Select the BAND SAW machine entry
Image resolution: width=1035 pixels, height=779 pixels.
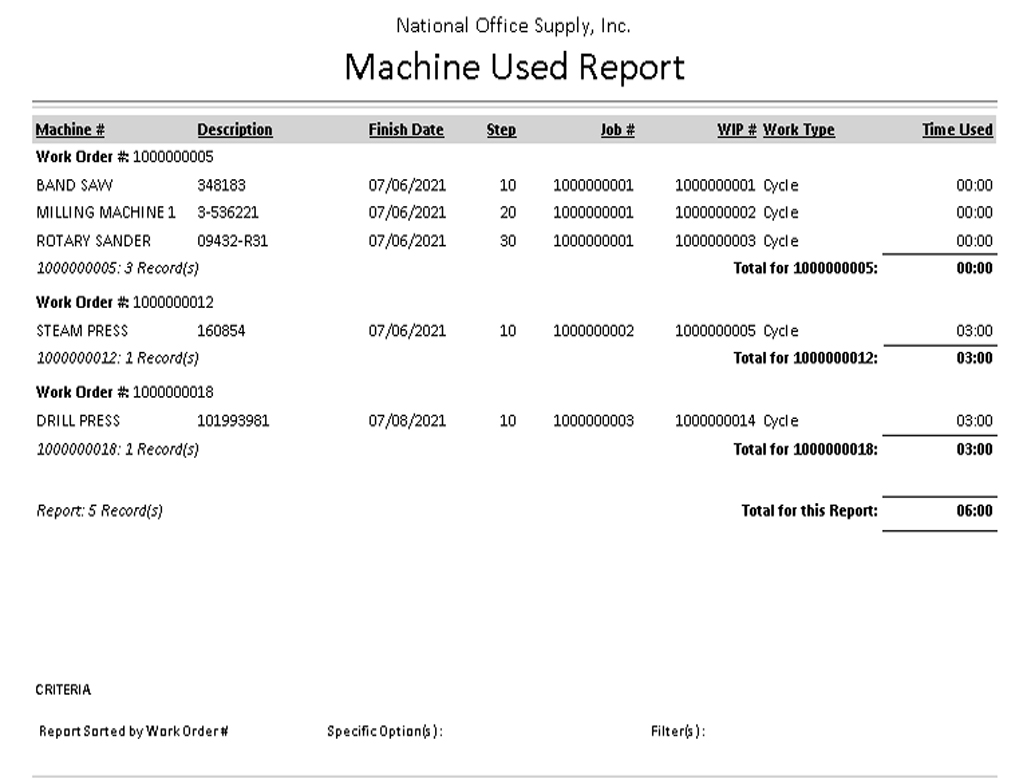[x=74, y=185]
